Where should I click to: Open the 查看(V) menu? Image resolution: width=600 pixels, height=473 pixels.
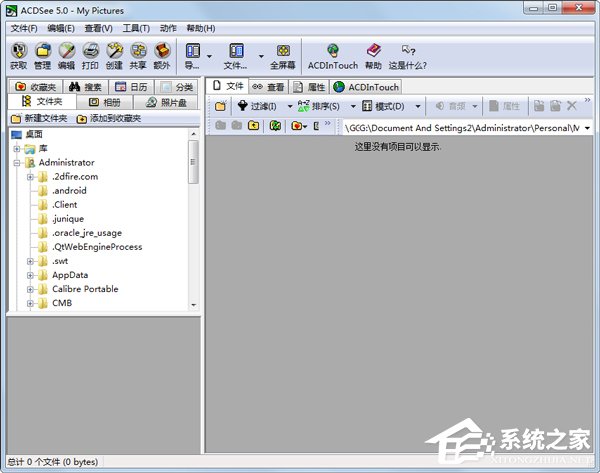click(98, 28)
